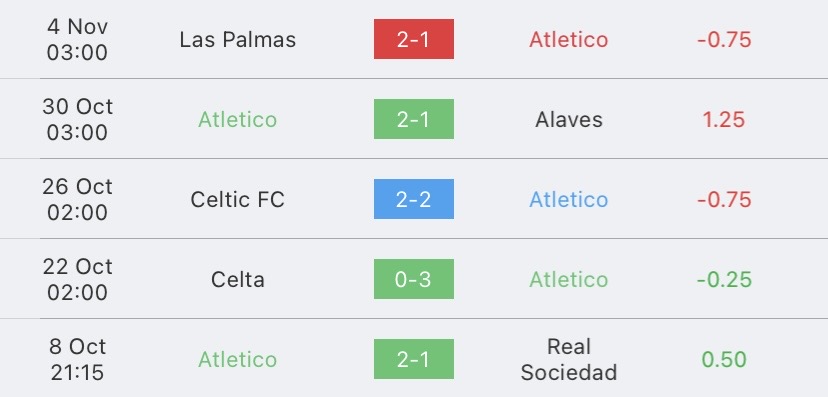The image size is (828, 397).
Task: Select the 4 Nov 03:00 match date
Action: point(77,40)
